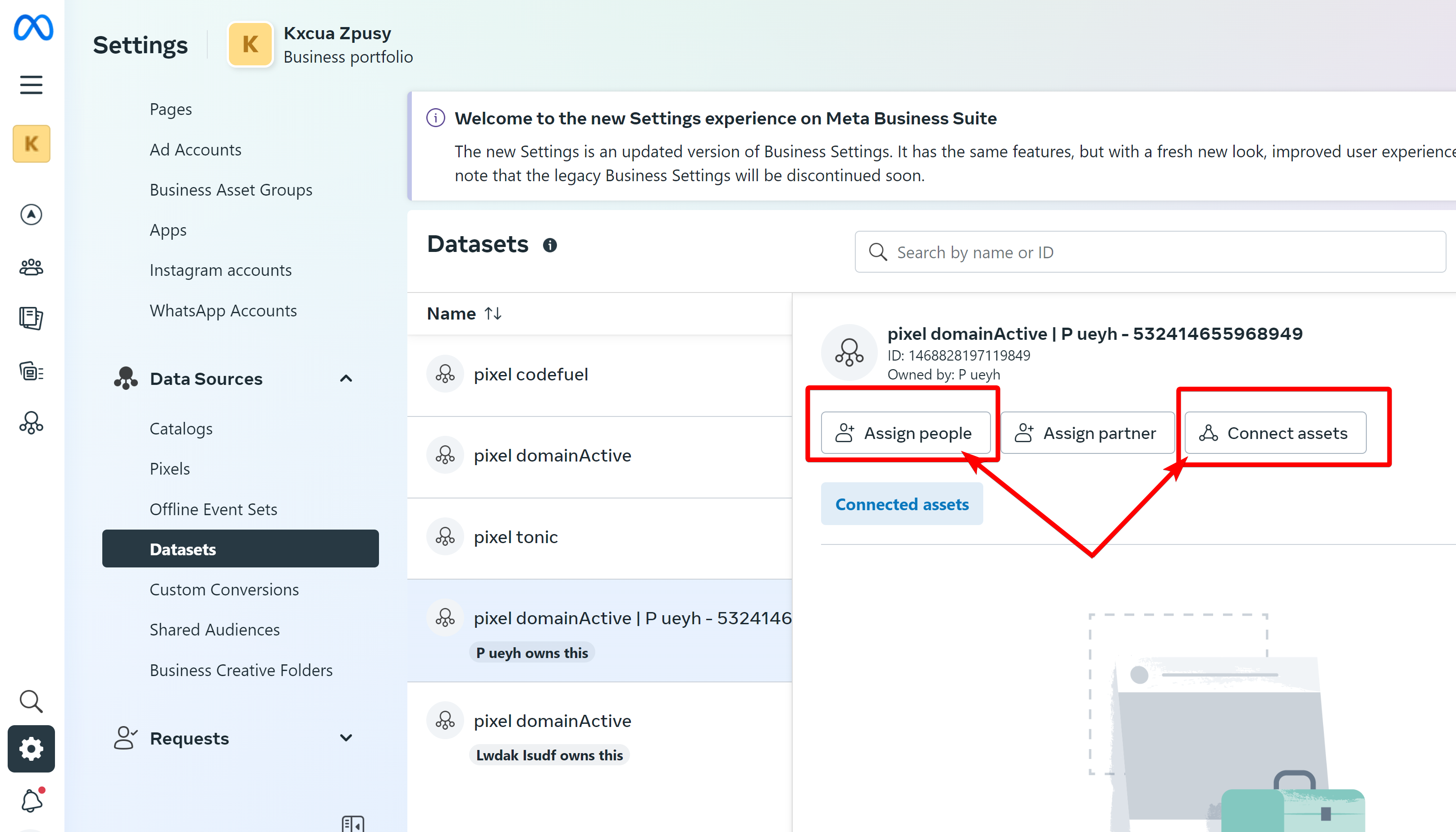Open the compass navigation icon in sidebar

click(31, 214)
